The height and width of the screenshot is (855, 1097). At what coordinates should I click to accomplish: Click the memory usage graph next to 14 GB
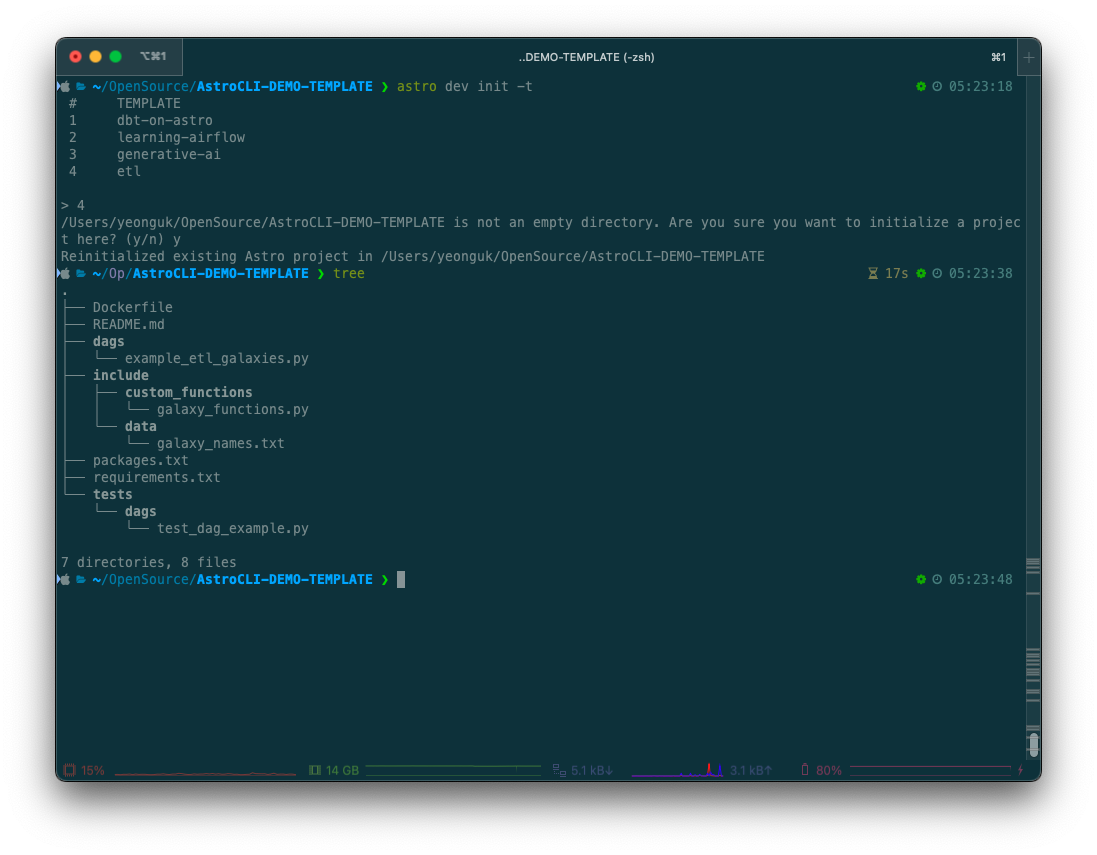(453, 770)
